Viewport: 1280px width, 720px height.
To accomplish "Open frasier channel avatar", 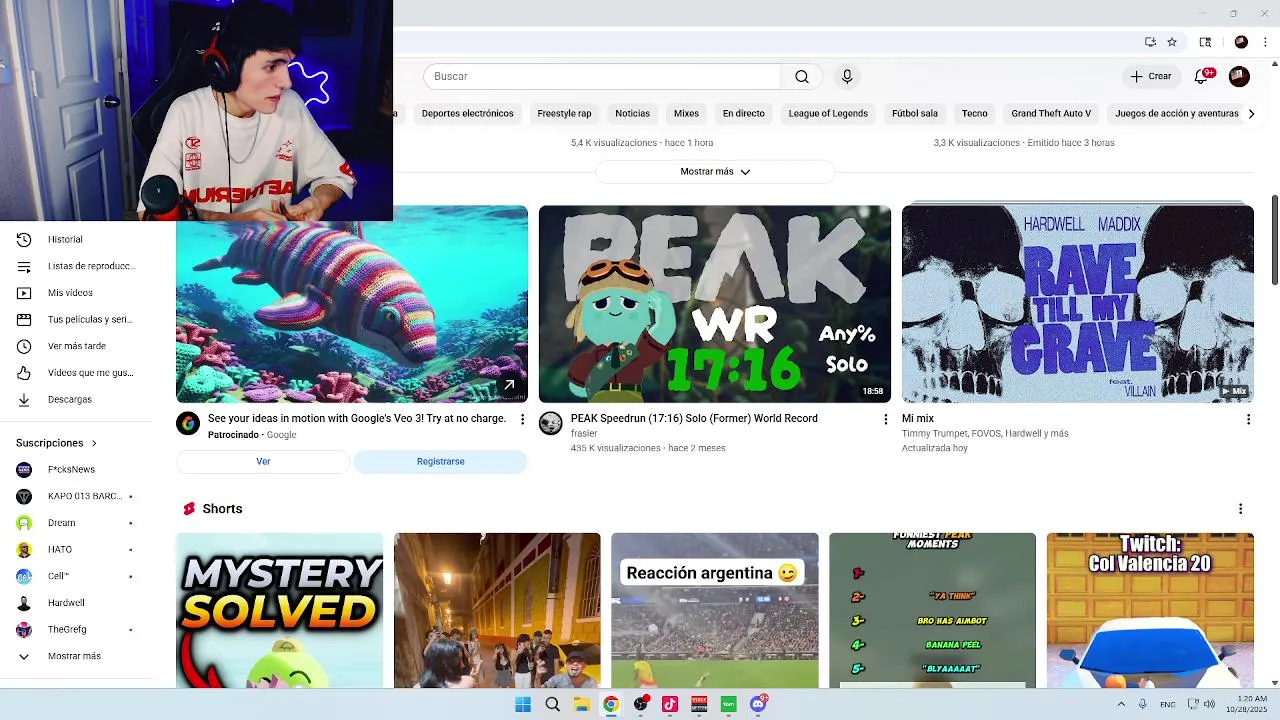I will 551,423.
